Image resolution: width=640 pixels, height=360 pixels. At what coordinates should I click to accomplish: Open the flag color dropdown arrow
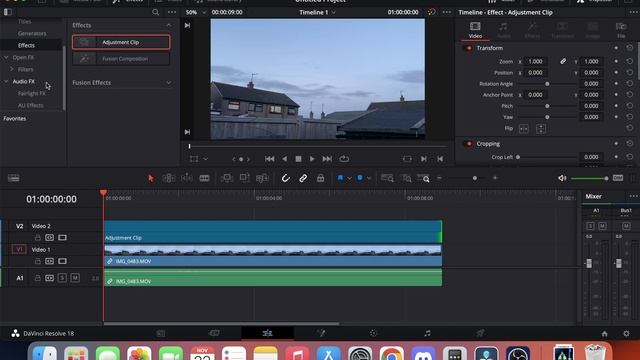click(349, 178)
